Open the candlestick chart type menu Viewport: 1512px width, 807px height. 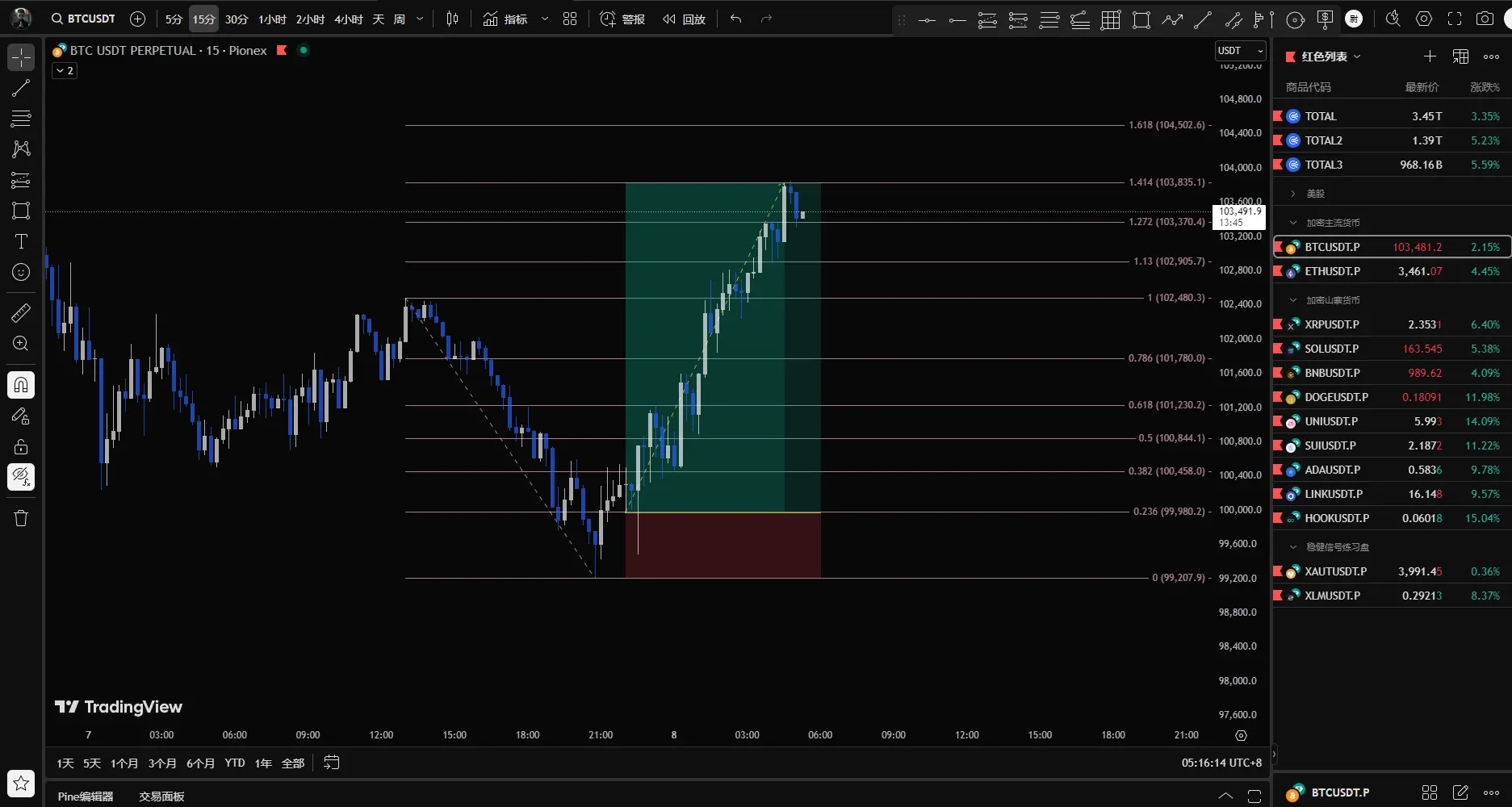[x=452, y=19]
